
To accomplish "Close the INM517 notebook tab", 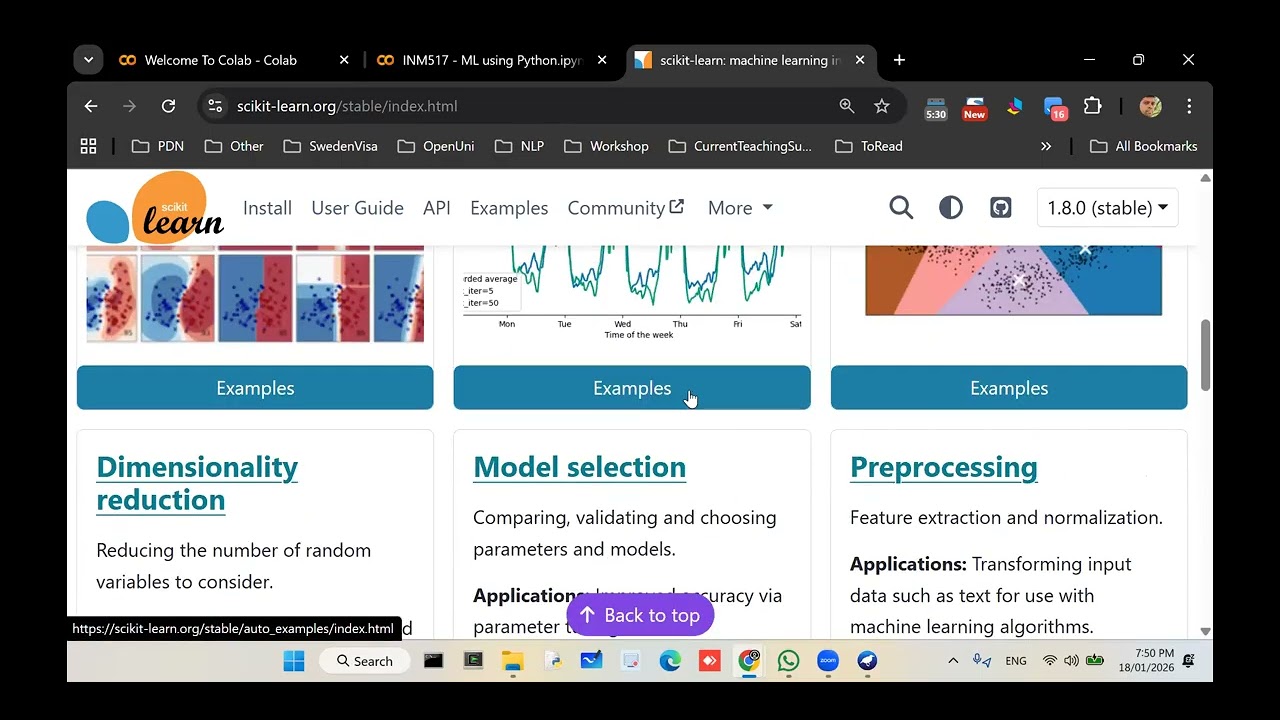I will coord(602,60).
